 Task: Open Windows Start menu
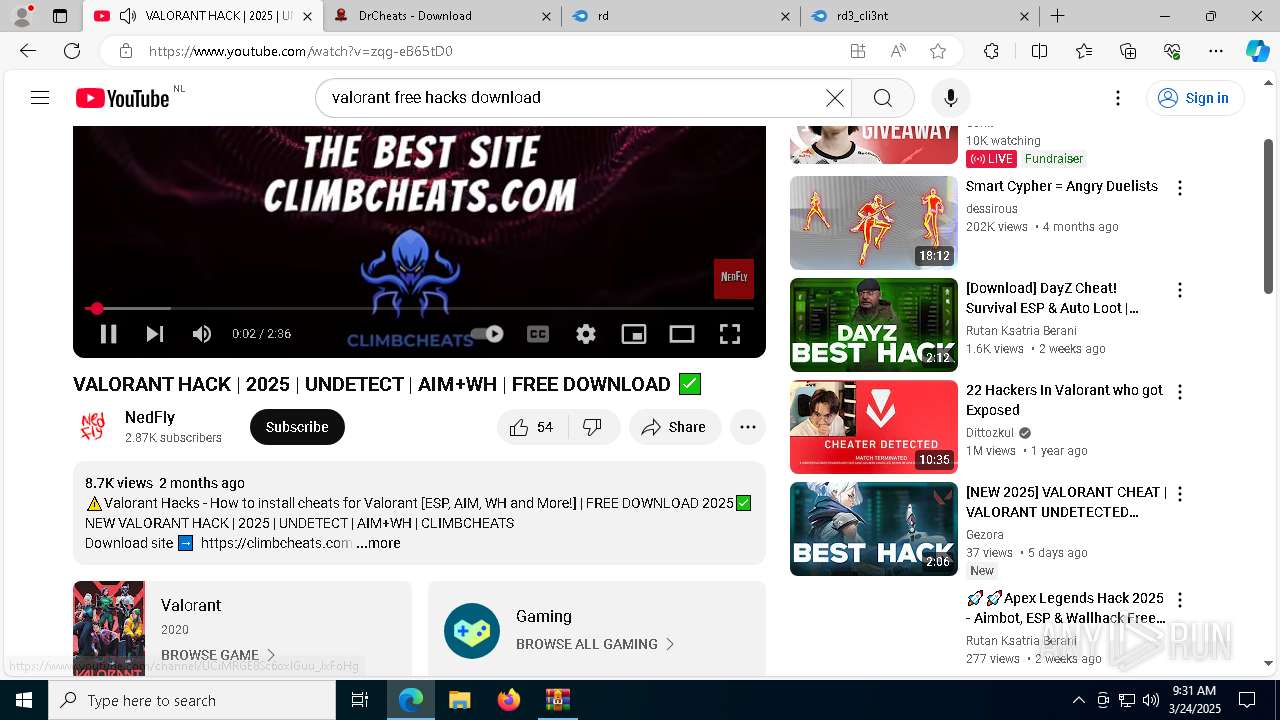(24, 700)
